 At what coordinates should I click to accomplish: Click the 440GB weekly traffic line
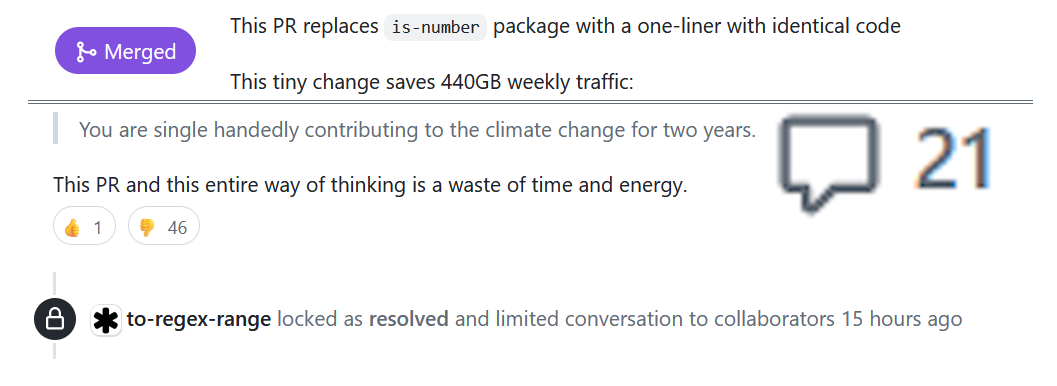click(432, 82)
